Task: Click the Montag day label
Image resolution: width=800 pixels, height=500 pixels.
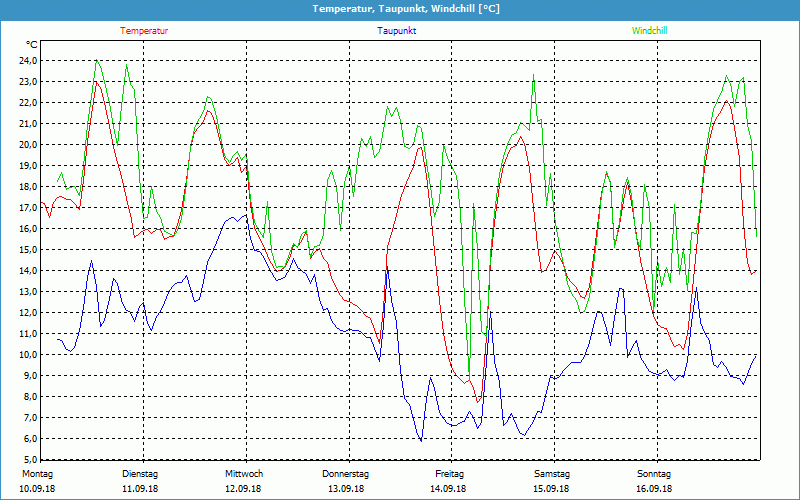Action: [x=37, y=474]
